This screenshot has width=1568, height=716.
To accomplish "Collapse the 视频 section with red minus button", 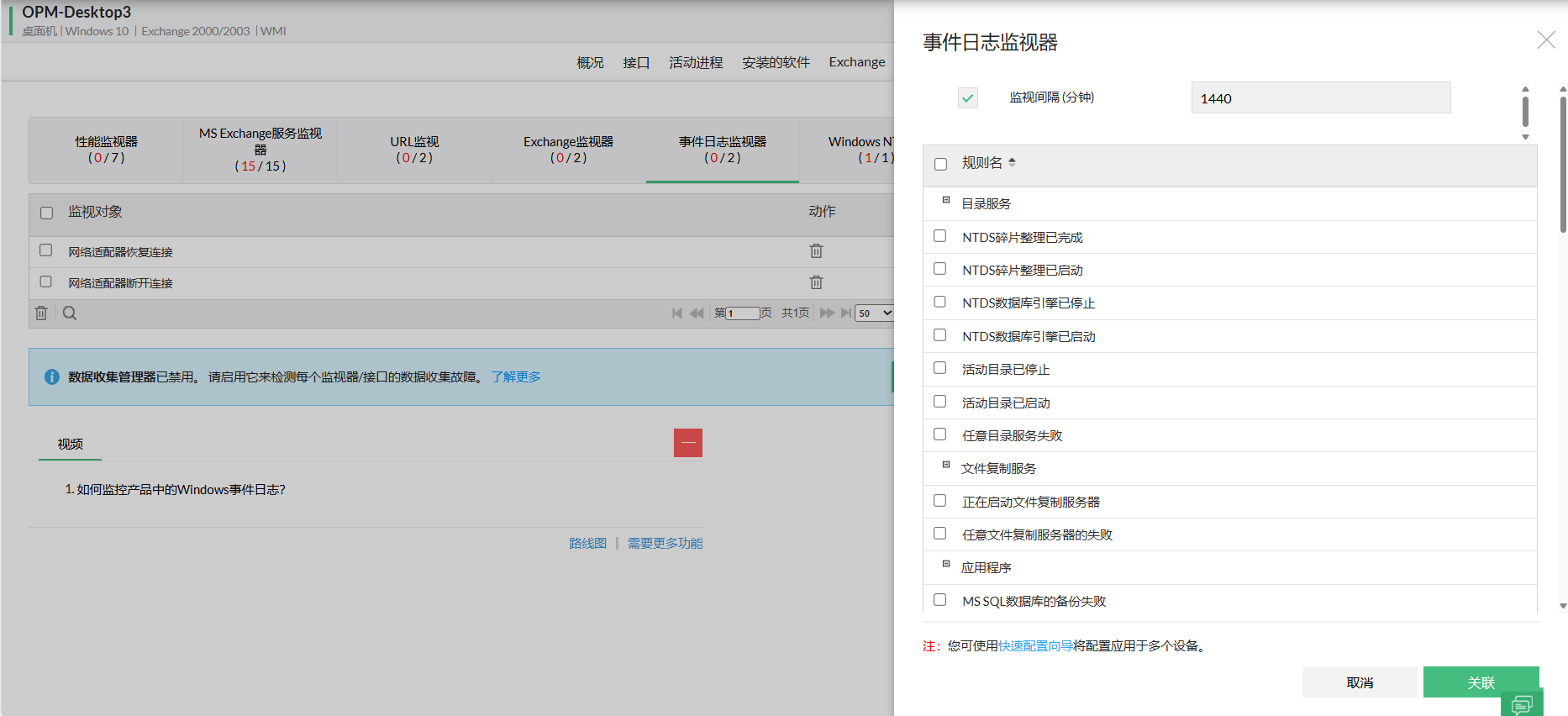I will 687,443.
